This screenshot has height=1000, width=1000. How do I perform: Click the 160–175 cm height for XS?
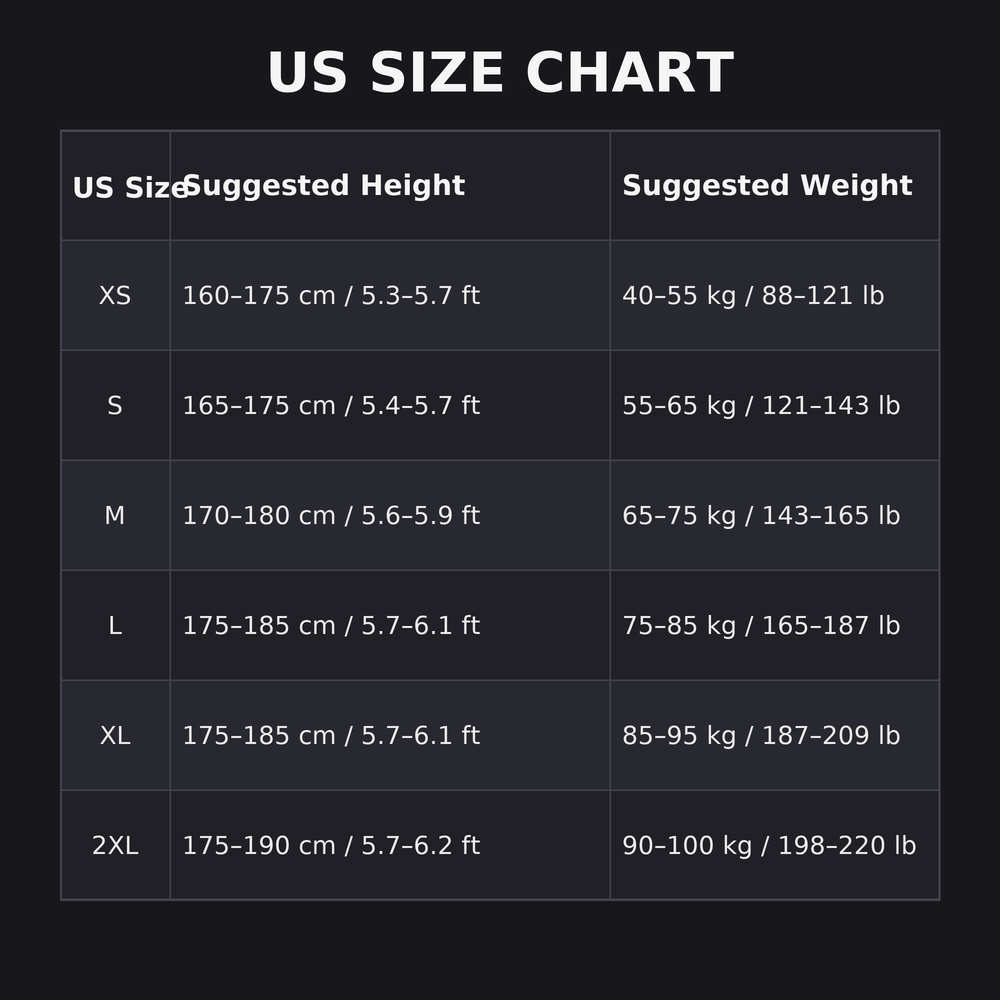pyautogui.click(x=331, y=296)
